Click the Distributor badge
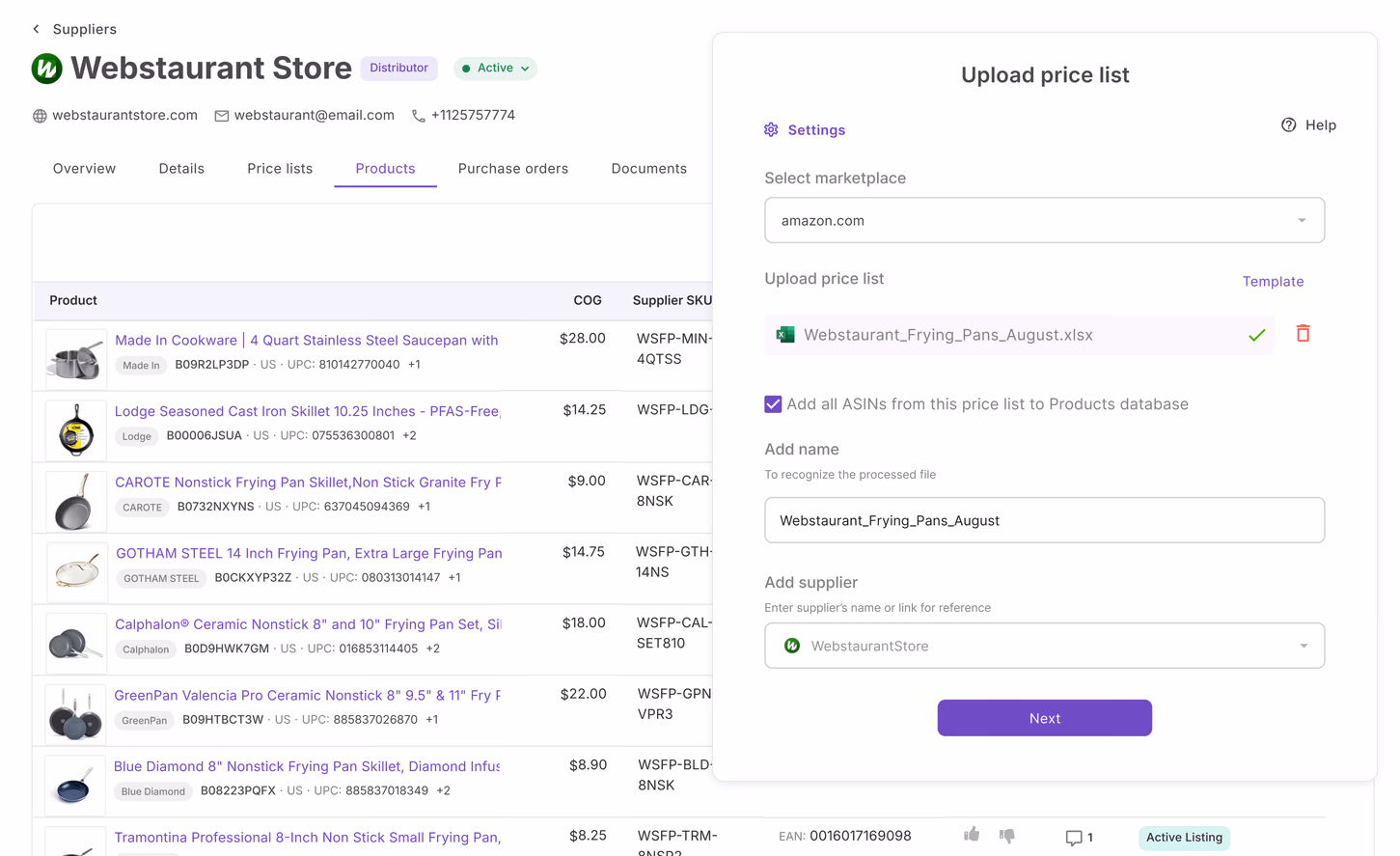This screenshot has height=856, width=1400. [x=398, y=68]
